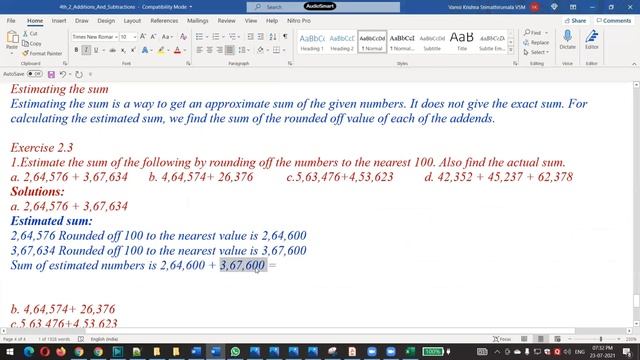Align text right
This screenshot has width=640, height=360.
click(x=220, y=50)
